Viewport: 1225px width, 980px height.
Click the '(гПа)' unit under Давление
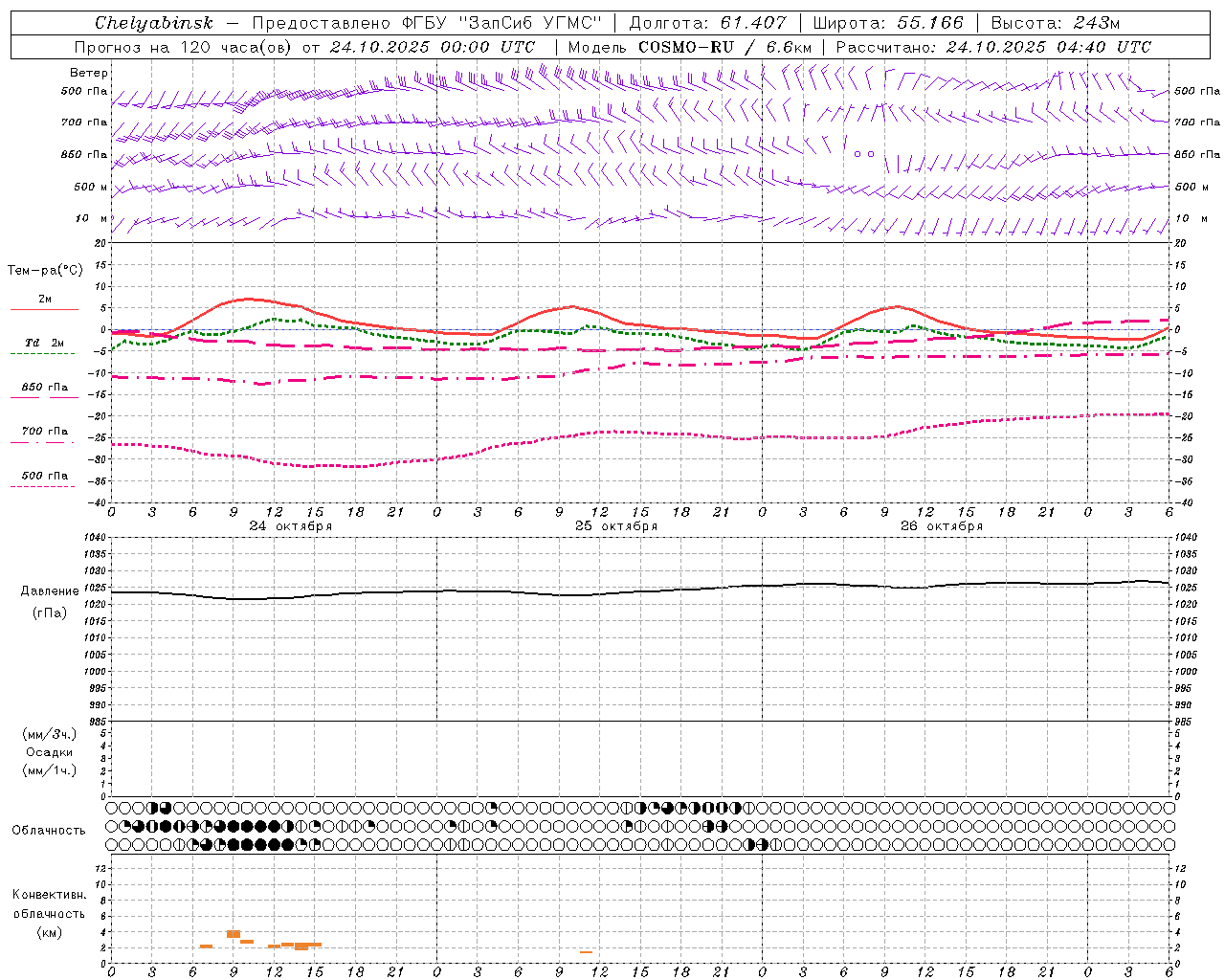50,613
